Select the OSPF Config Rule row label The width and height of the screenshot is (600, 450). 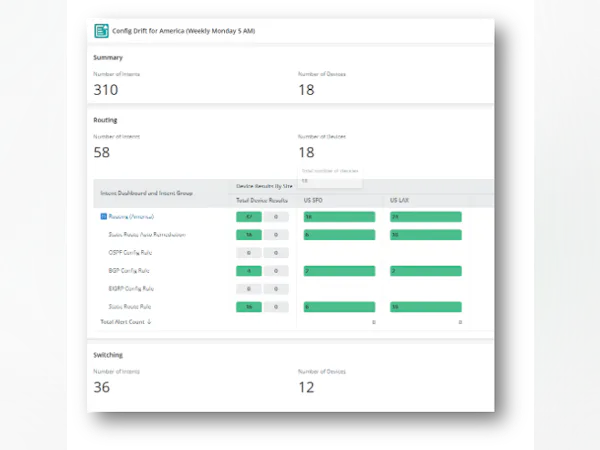click(130, 253)
